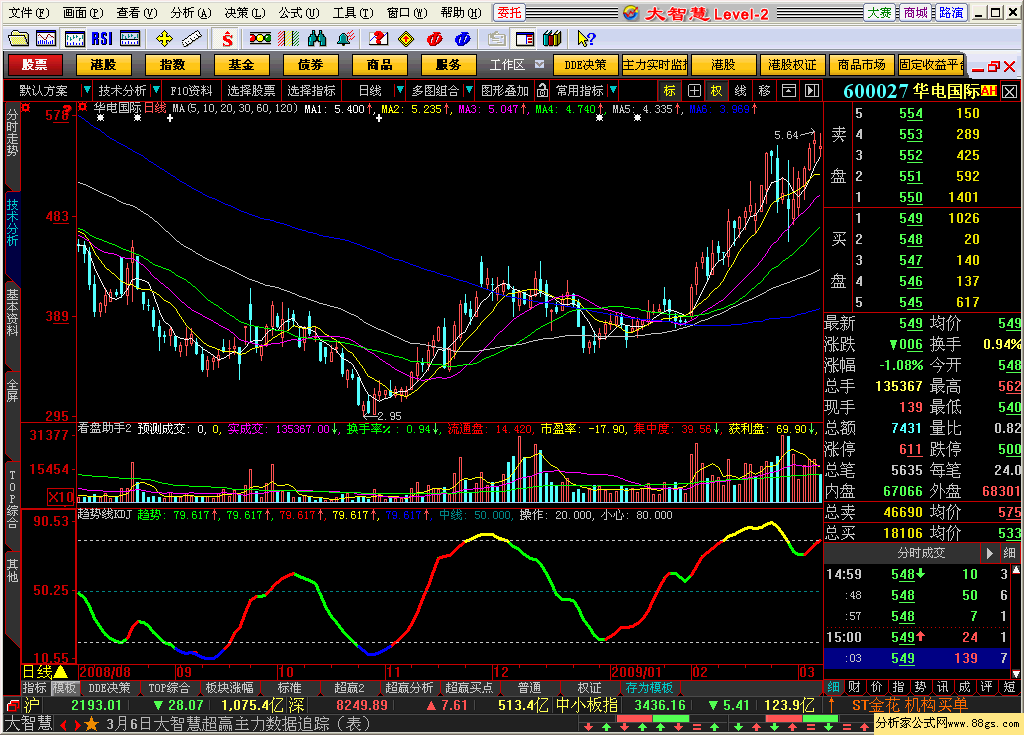Screen dimensions: 1024x735
Task: Toggle the 细 detail tab at bottom right
Action: [833, 687]
